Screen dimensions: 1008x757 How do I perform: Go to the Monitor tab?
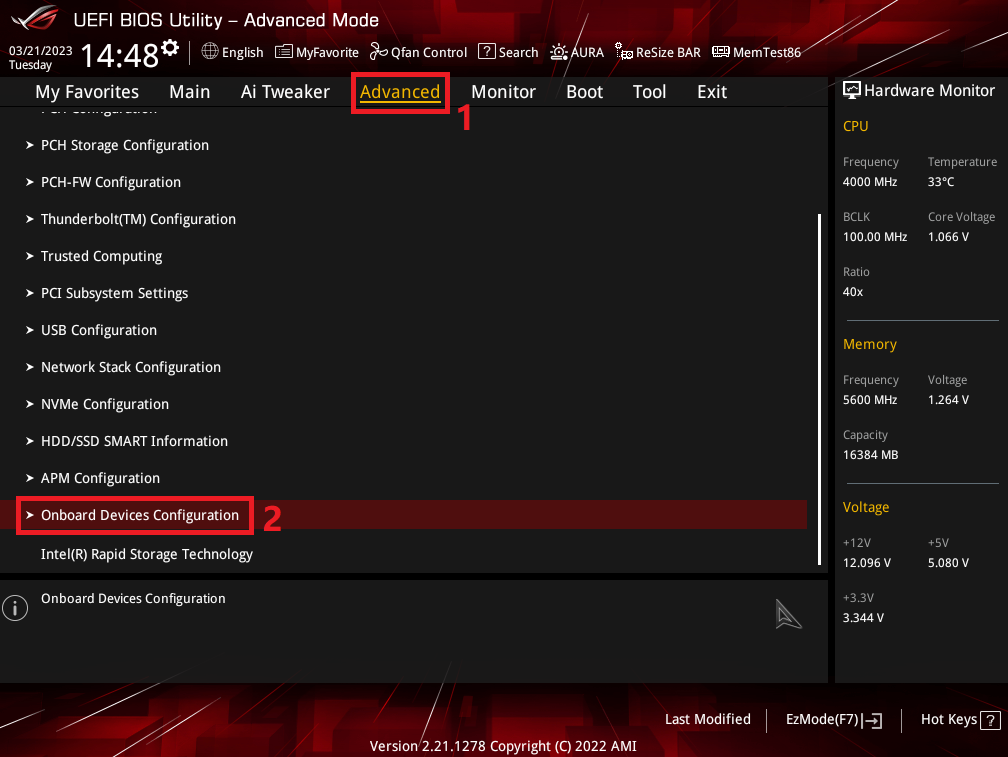(503, 92)
